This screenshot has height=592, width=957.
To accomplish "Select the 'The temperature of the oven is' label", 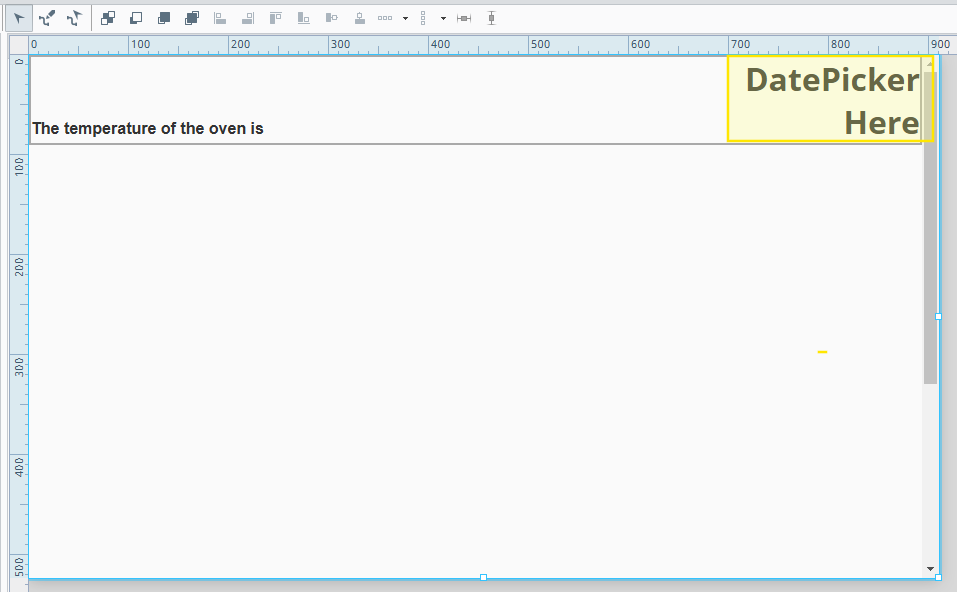I will pos(148,129).
